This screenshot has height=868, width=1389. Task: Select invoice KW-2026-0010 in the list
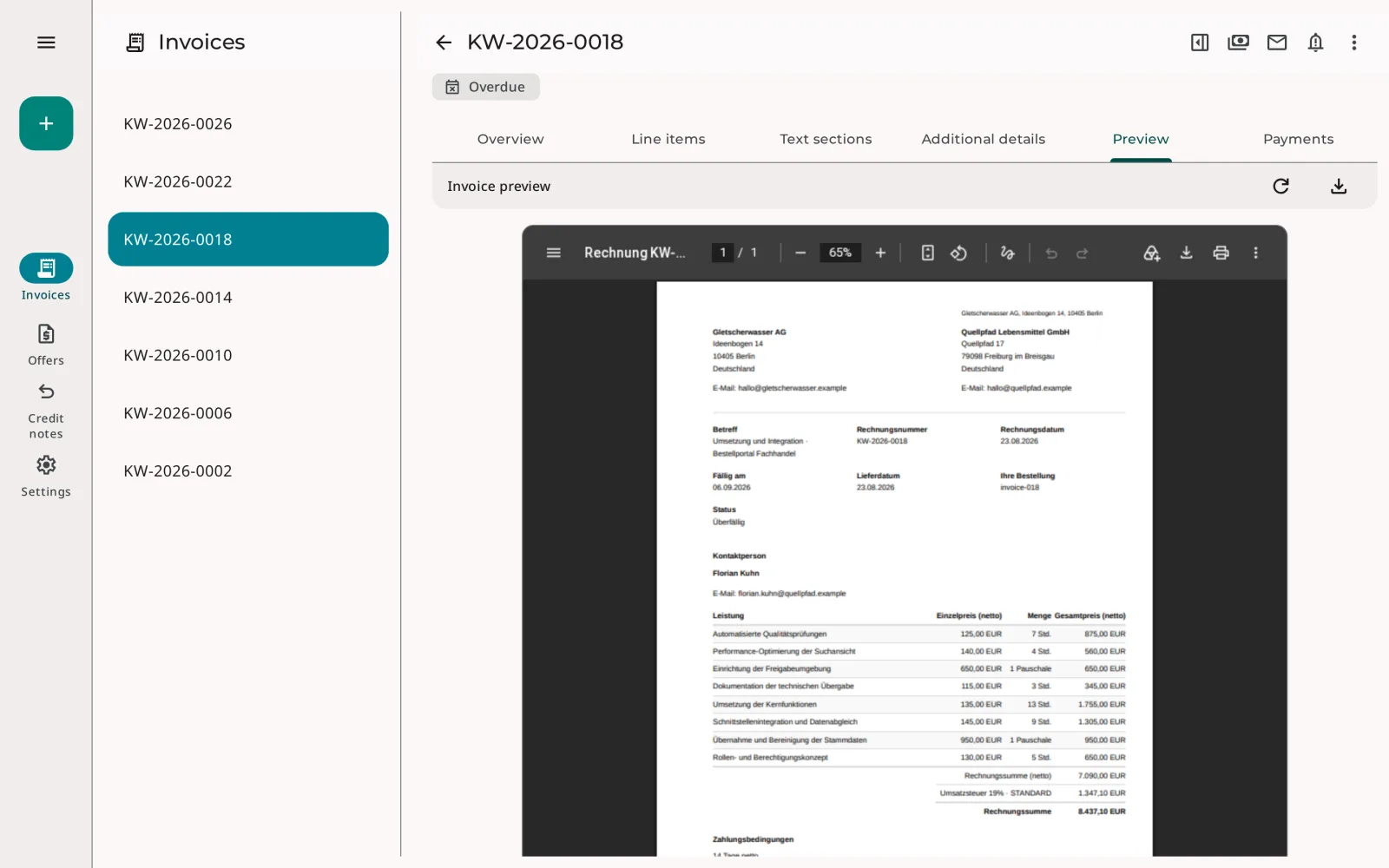tap(248, 355)
